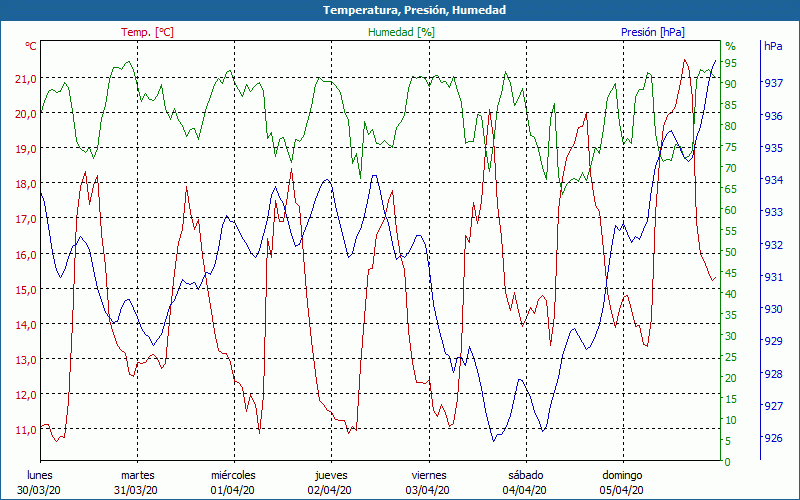The height and width of the screenshot is (500, 800).
Task: Click the 'jueves' day label
Action: point(331,476)
